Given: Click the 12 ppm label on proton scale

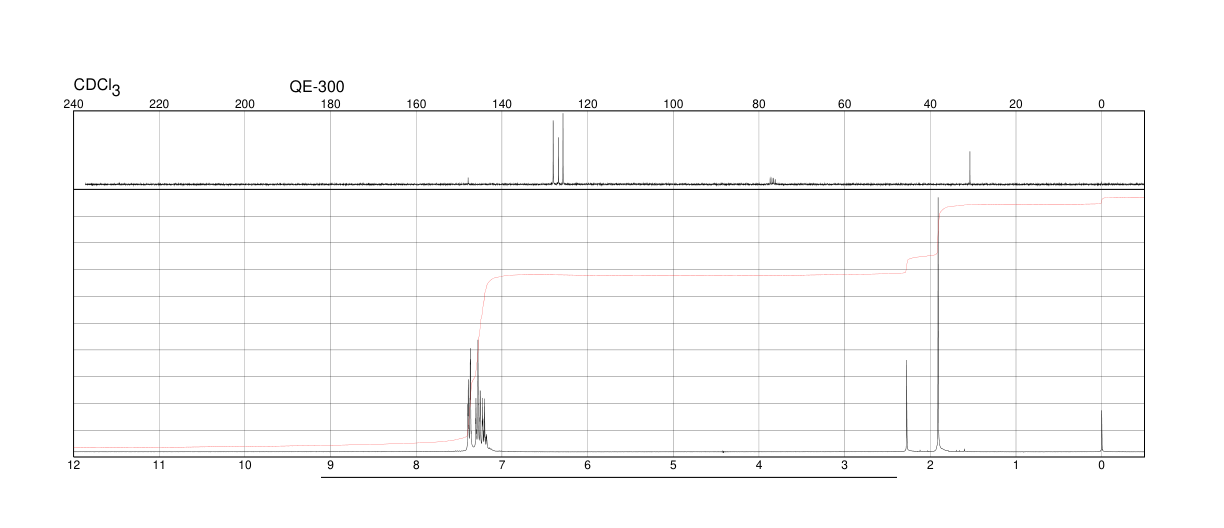Looking at the screenshot, I should click(73, 465).
